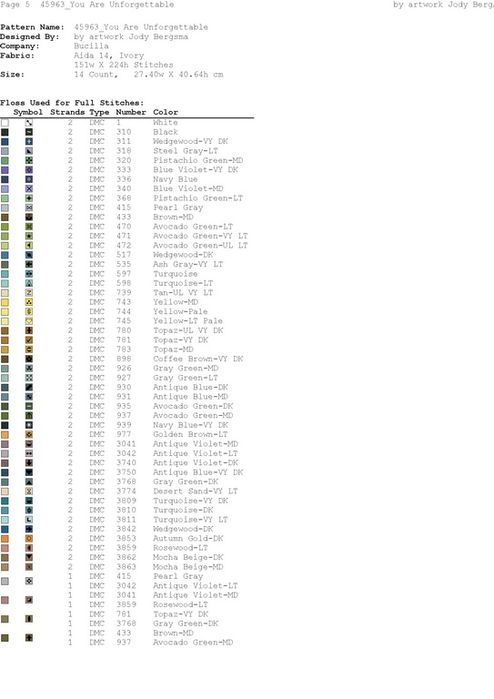Select the Turquoise-VY DK 3809 color swatch
Image resolution: width=494 pixels, height=699 pixels.
(x=5, y=501)
